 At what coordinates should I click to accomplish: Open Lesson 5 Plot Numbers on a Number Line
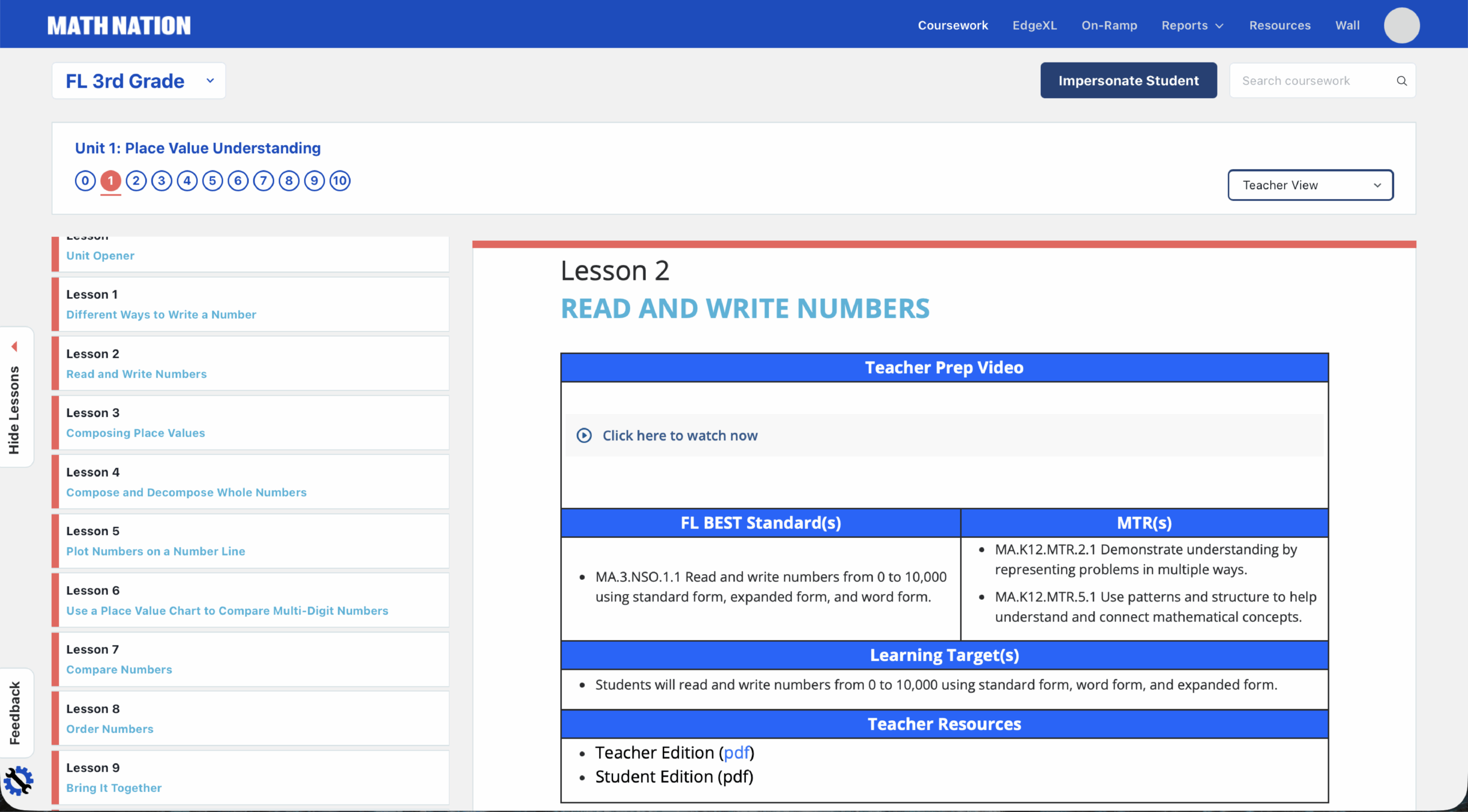[155, 551]
